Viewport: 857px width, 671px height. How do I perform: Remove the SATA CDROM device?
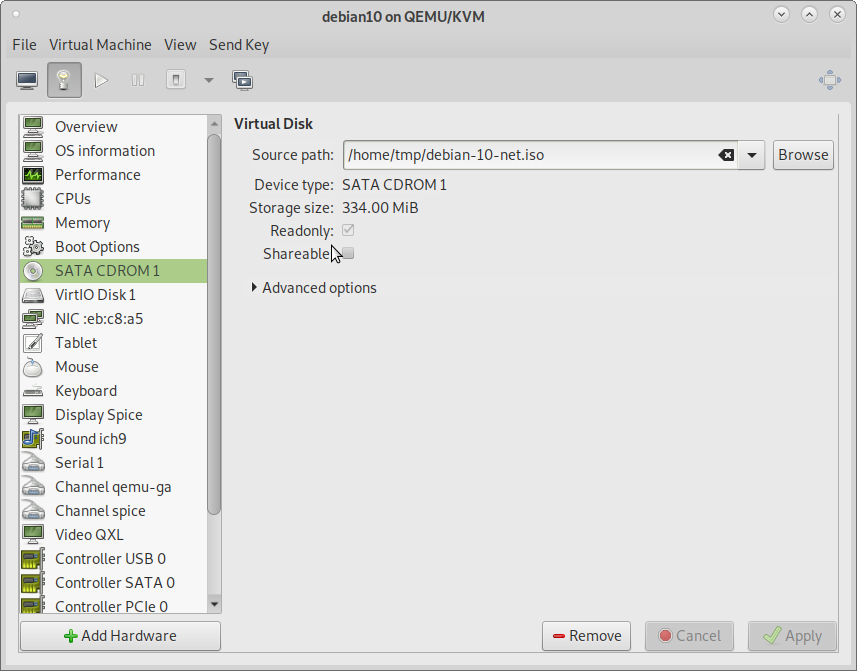coord(586,636)
